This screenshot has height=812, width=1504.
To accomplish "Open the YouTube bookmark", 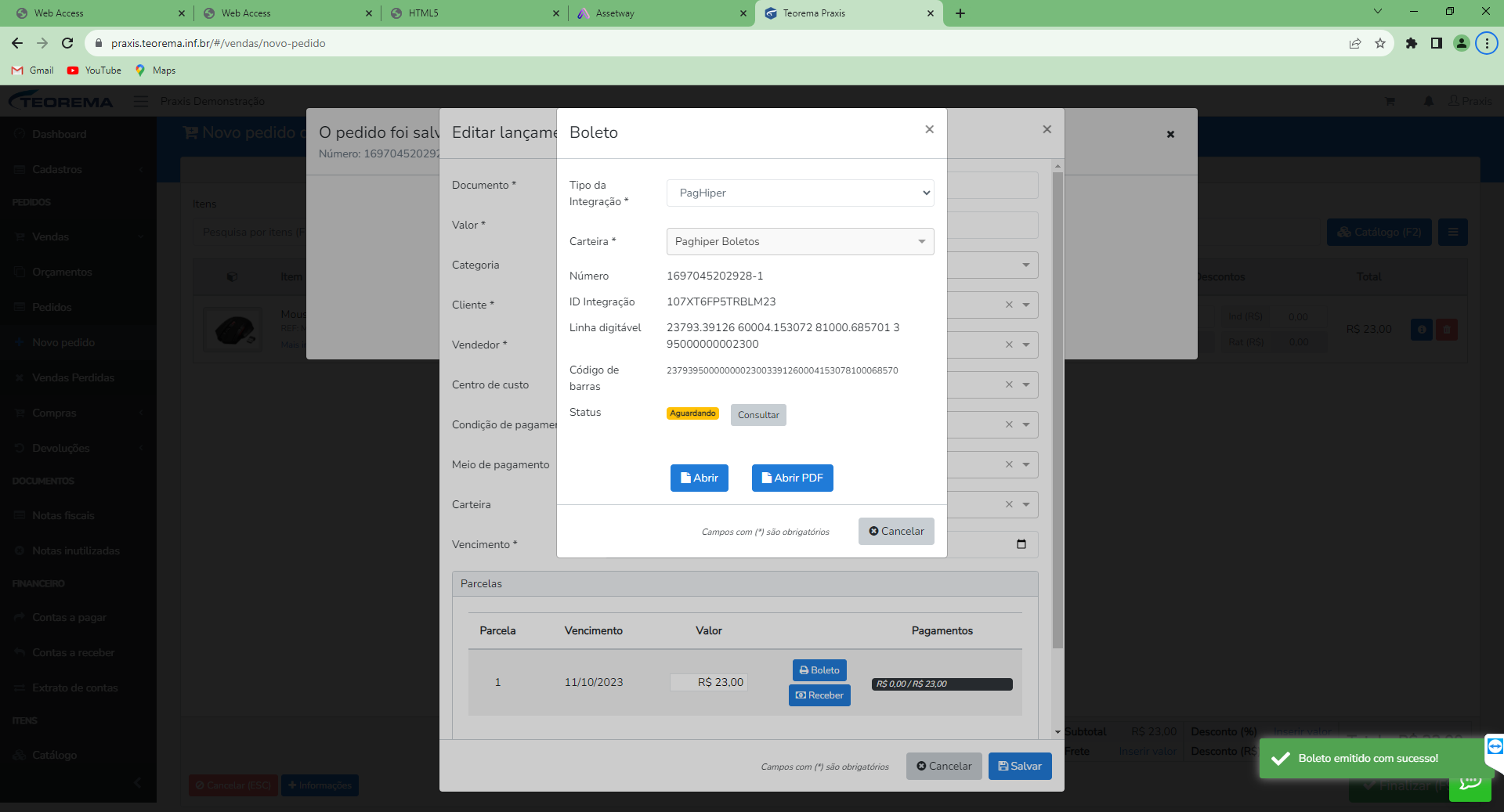I will [94, 70].
